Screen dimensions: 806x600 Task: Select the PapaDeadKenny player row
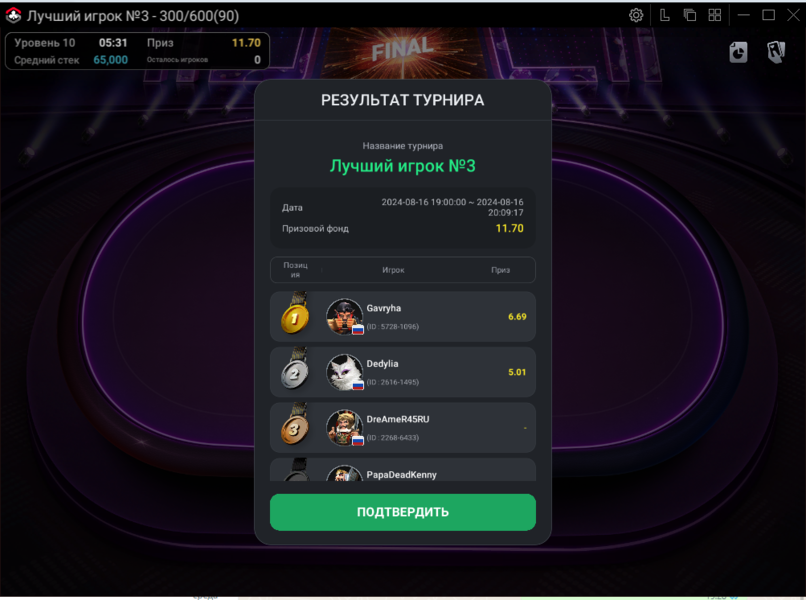402,469
